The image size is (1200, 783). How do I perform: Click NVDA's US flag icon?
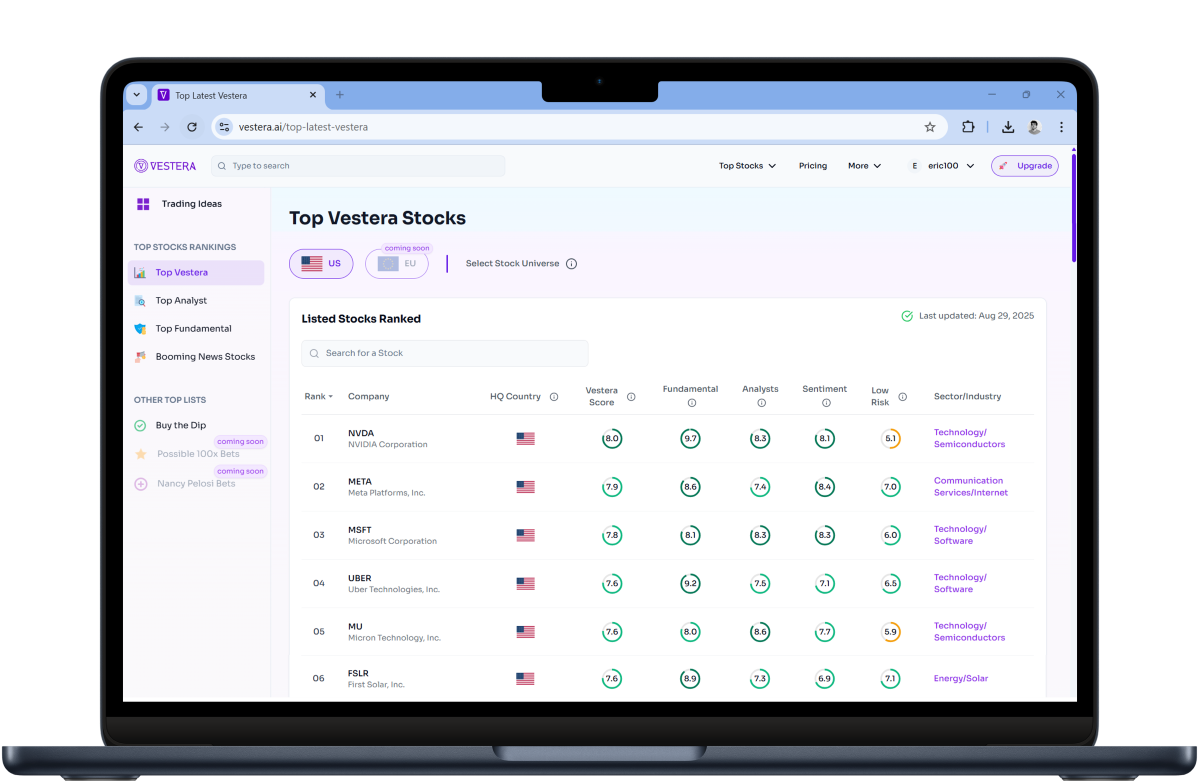pos(526,439)
